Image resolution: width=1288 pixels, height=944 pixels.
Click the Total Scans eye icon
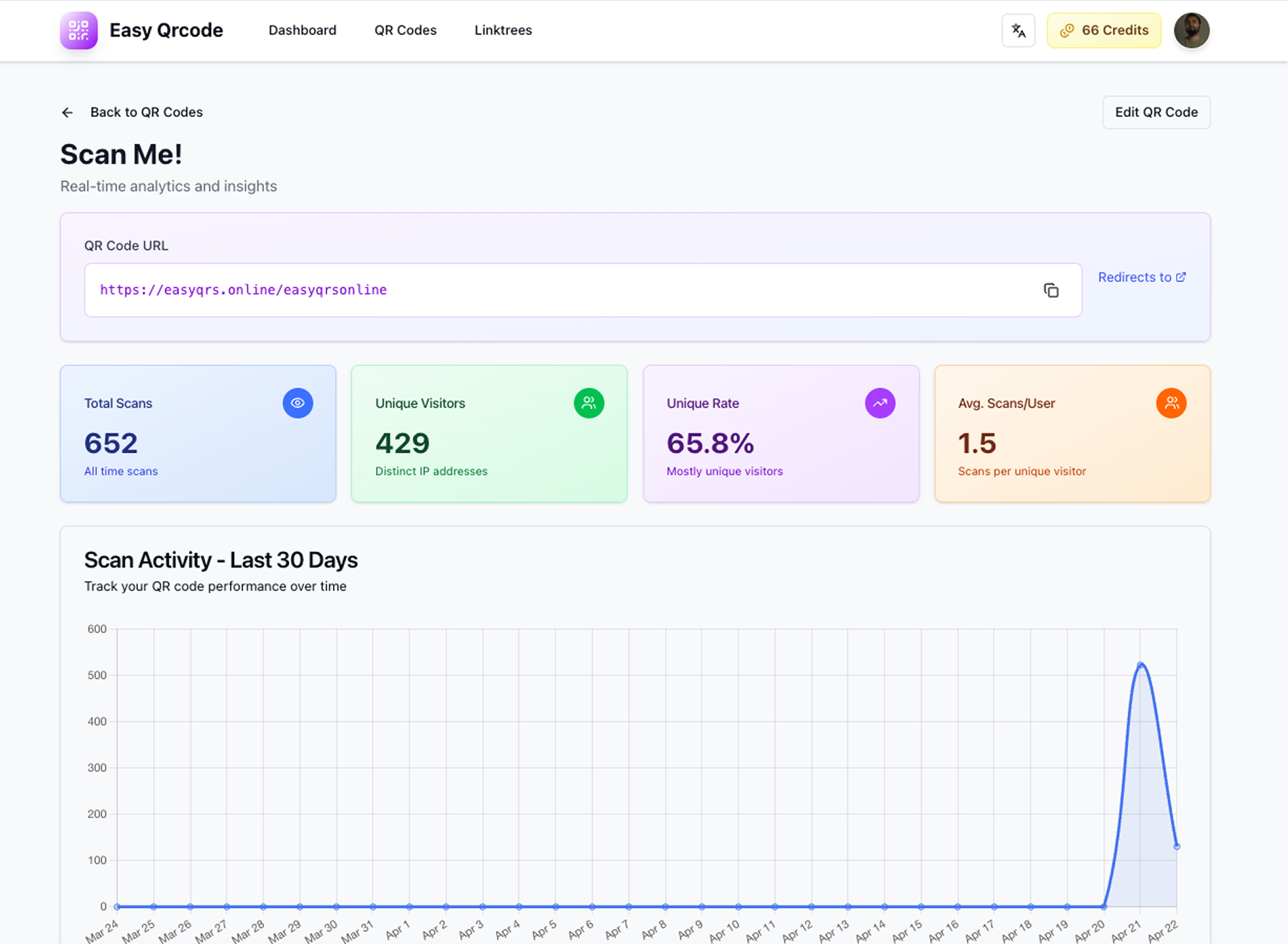tap(298, 403)
